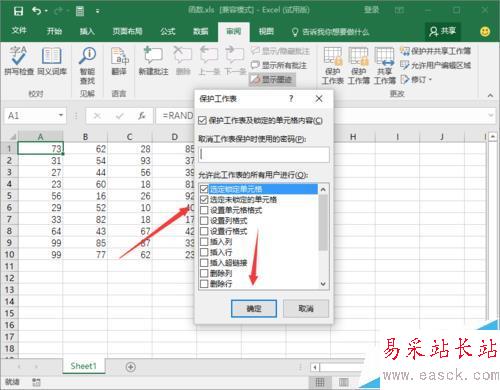This screenshot has height=390, width=500.
Task: Click the New Comment icon
Action: click(x=153, y=61)
